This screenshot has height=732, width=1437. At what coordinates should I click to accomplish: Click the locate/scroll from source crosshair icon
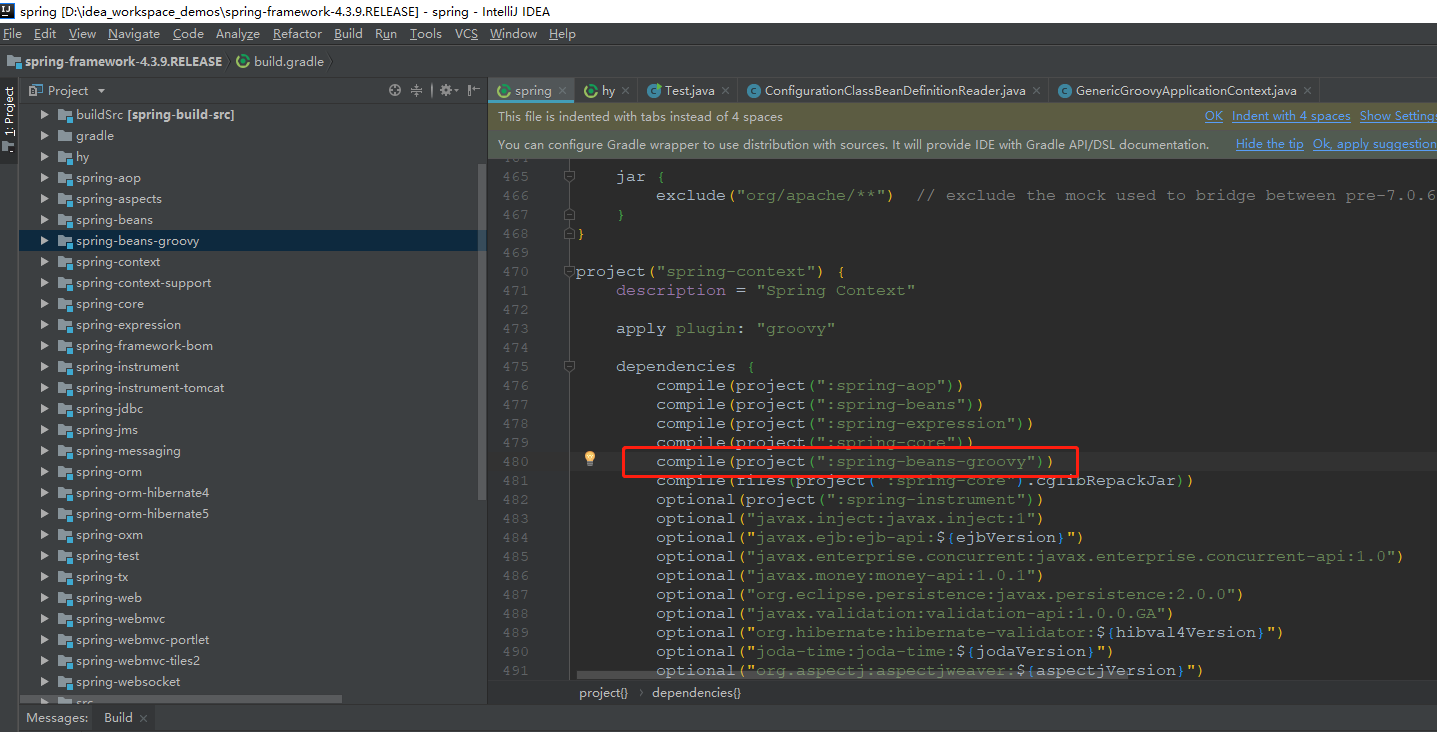click(395, 90)
